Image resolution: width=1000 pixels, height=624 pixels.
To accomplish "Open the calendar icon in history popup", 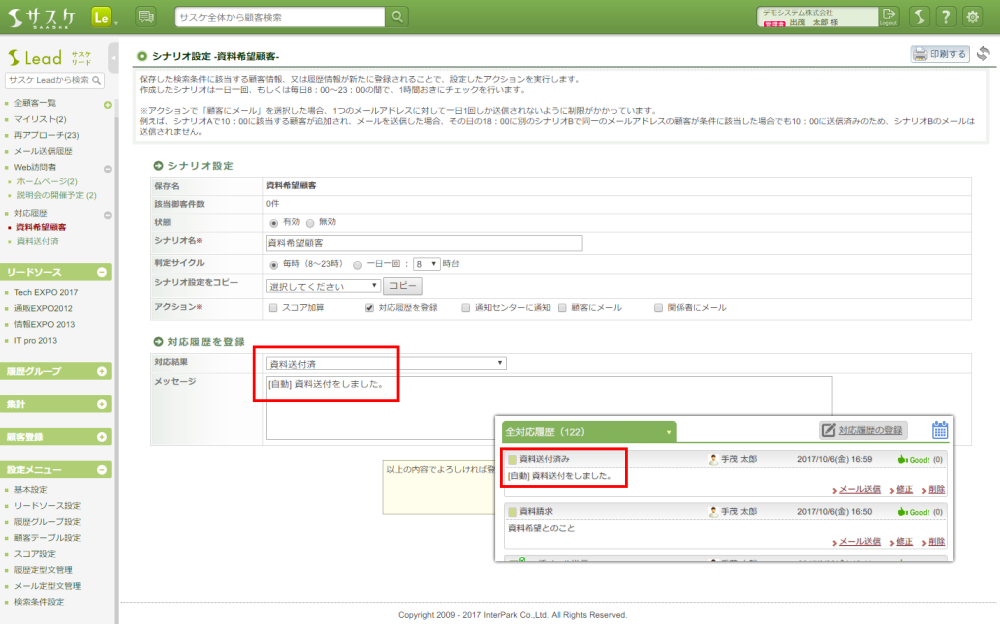I will coord(940,430).
